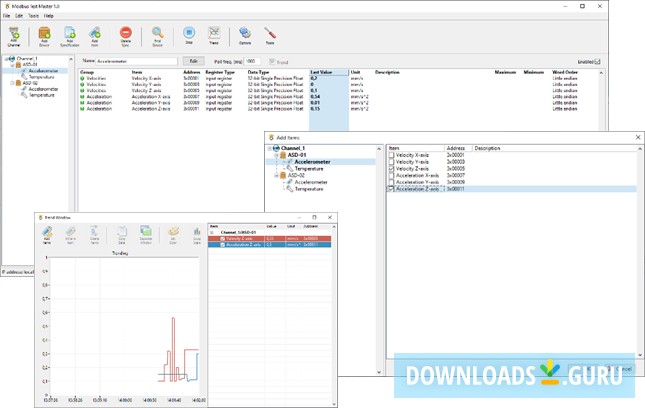The image size is (645, 408).
Task: Click green status icon of Acceleration Z-axis row
Action: (82, 109)
